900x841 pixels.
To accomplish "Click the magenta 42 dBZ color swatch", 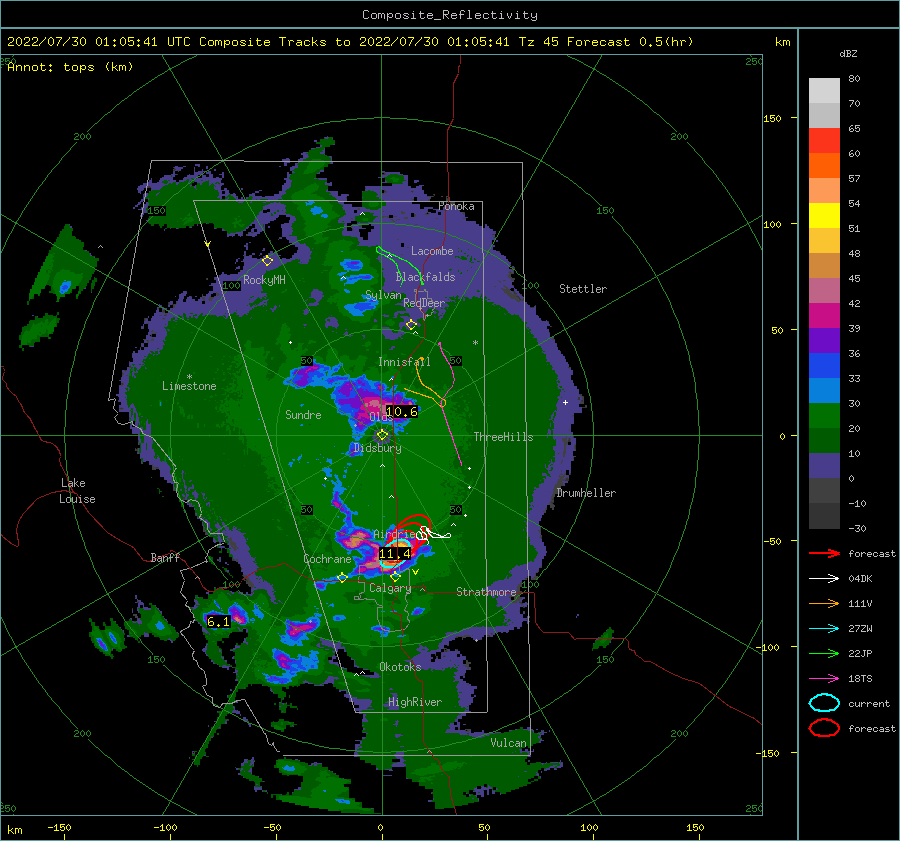I will [824, 316].
